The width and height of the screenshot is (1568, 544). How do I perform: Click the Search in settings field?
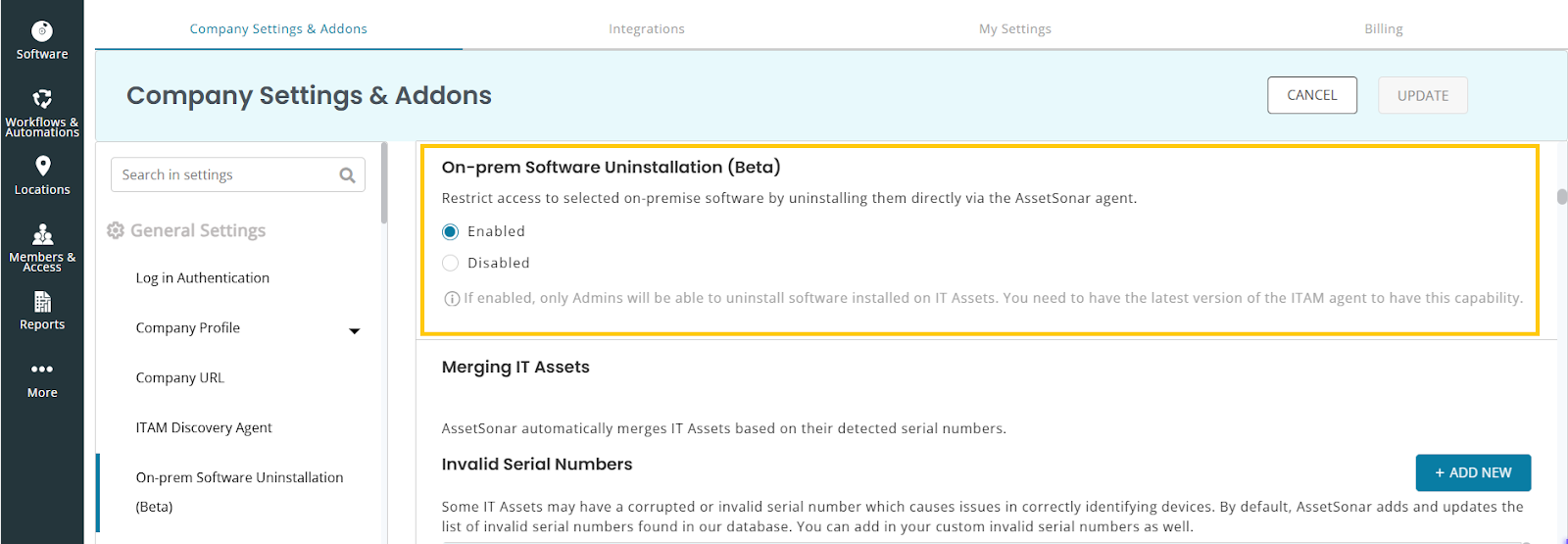pyautogui.click(x=238, y=175)
